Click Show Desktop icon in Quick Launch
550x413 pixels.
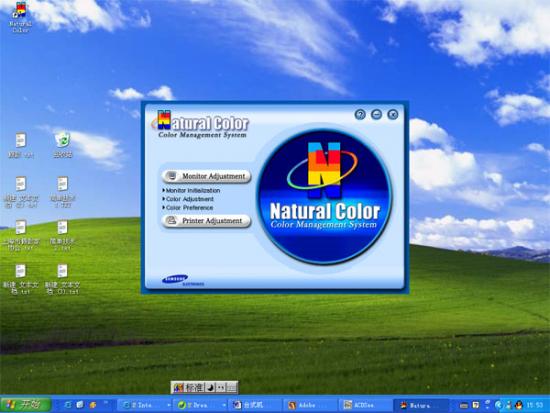click(x=80, y=405)
